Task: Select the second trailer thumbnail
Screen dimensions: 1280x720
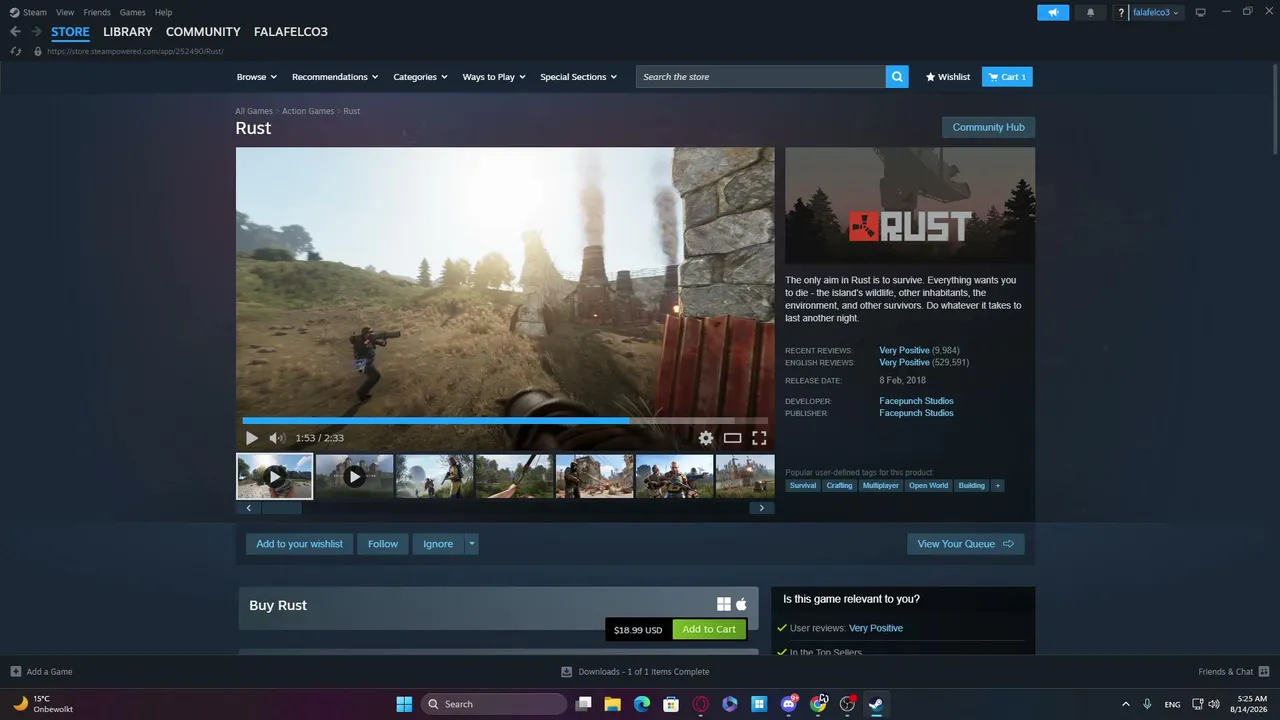Action: click(x=354, y=477)
